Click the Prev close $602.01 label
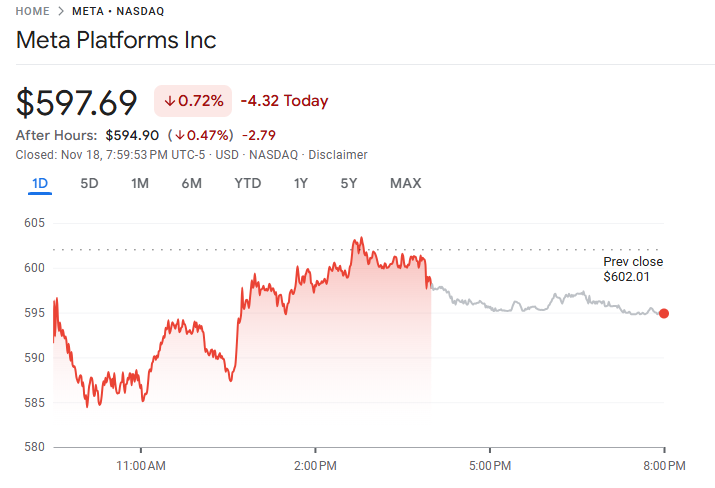 (x=632, y=268)
